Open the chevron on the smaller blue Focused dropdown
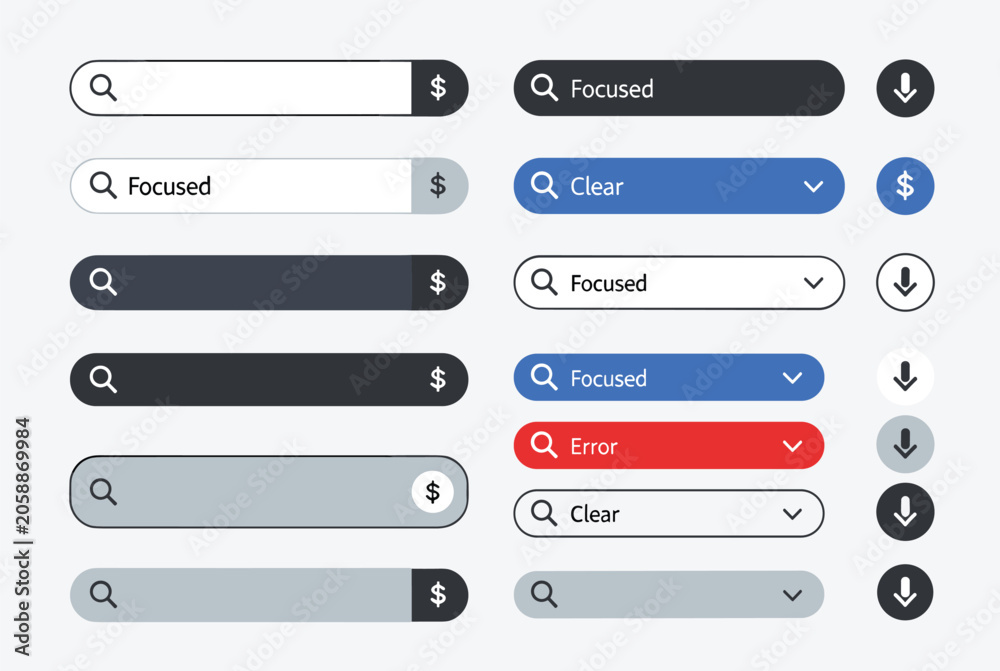Image resolution: width=1000 pixels, height=671 pixels. (792, 378)
